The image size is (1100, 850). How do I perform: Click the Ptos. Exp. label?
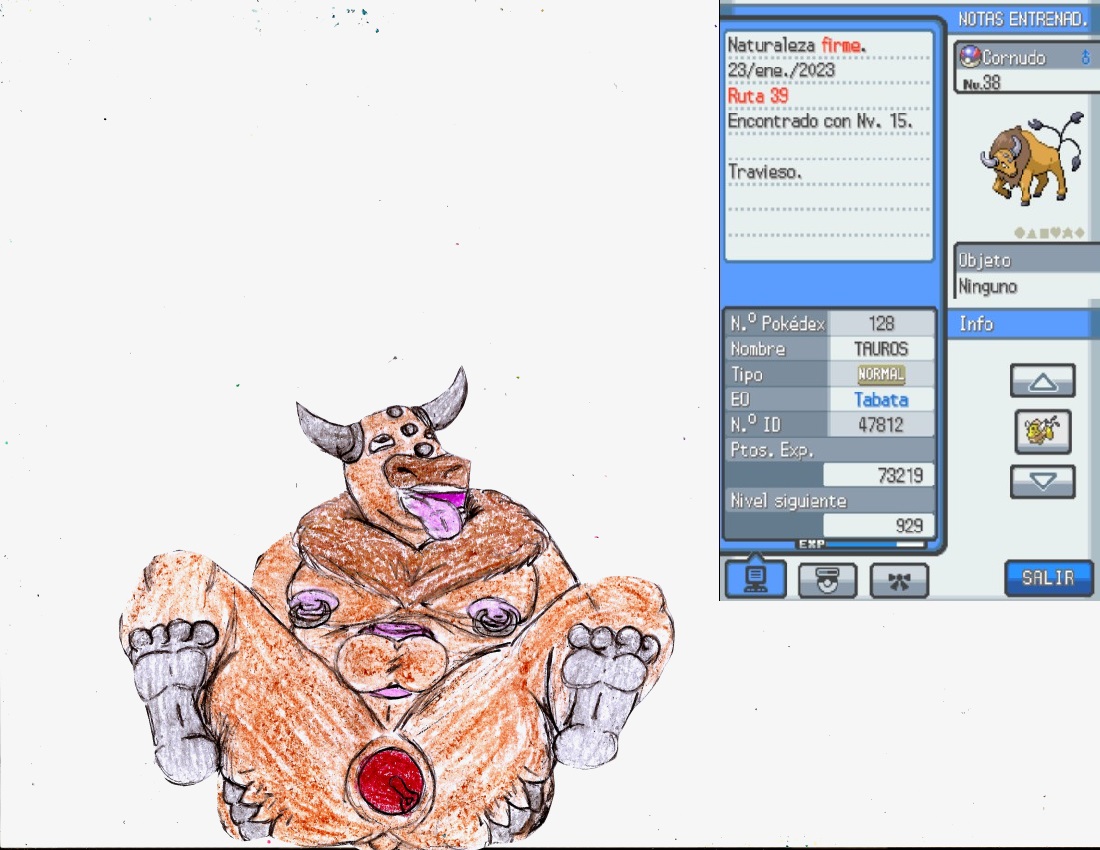click(x=772, y=450)
